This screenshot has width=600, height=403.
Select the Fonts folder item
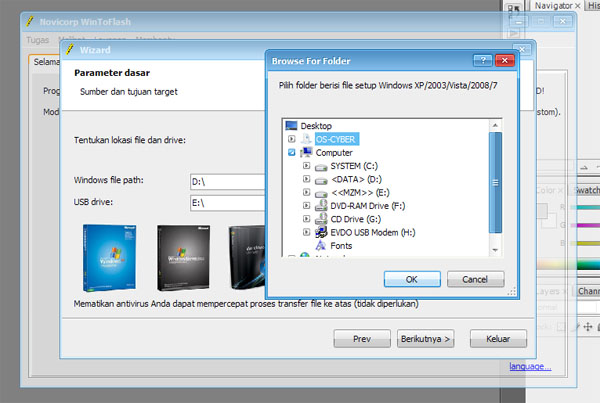[x=341, y=246]
